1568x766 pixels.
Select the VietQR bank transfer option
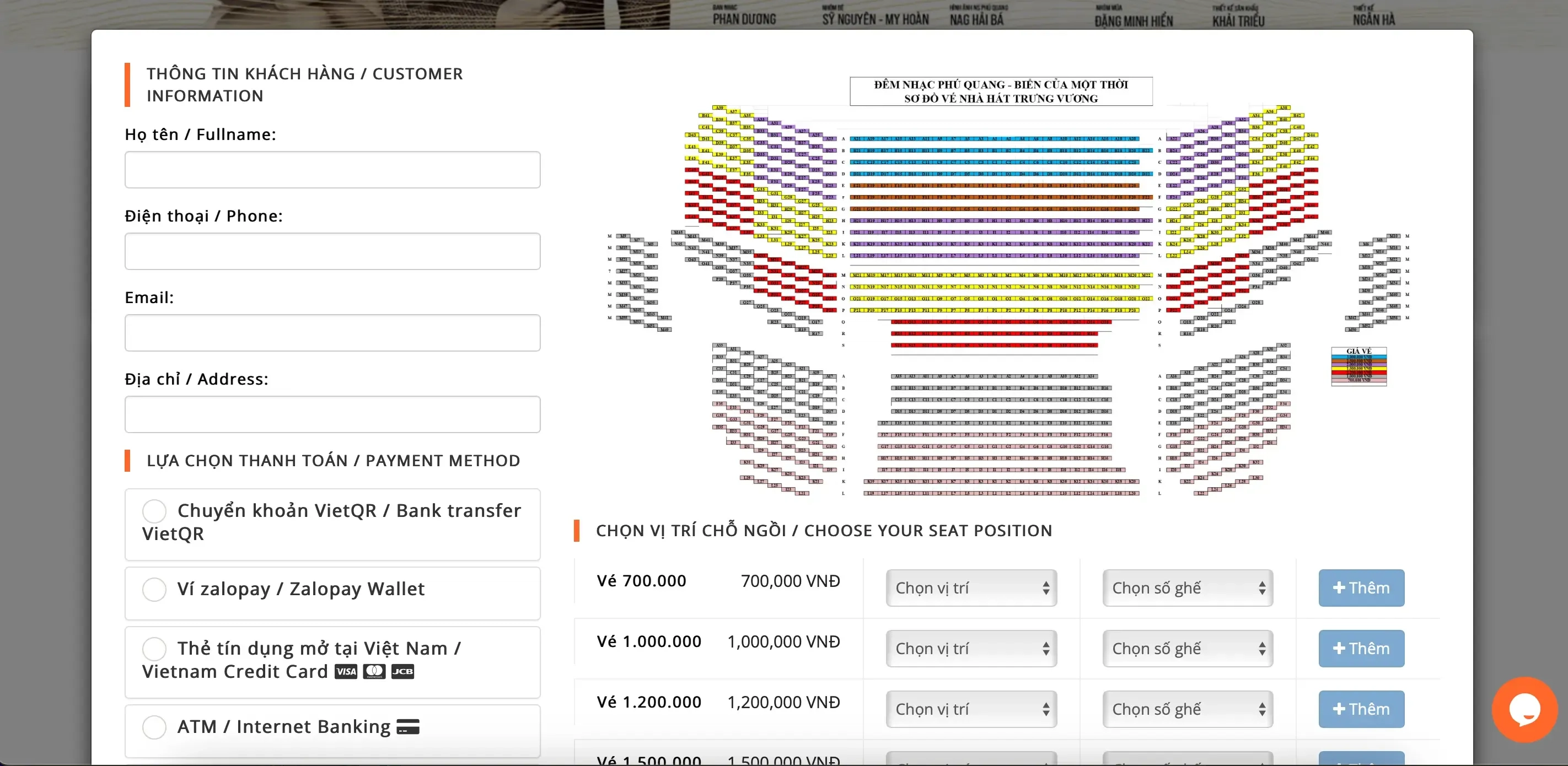coord(154,511)
